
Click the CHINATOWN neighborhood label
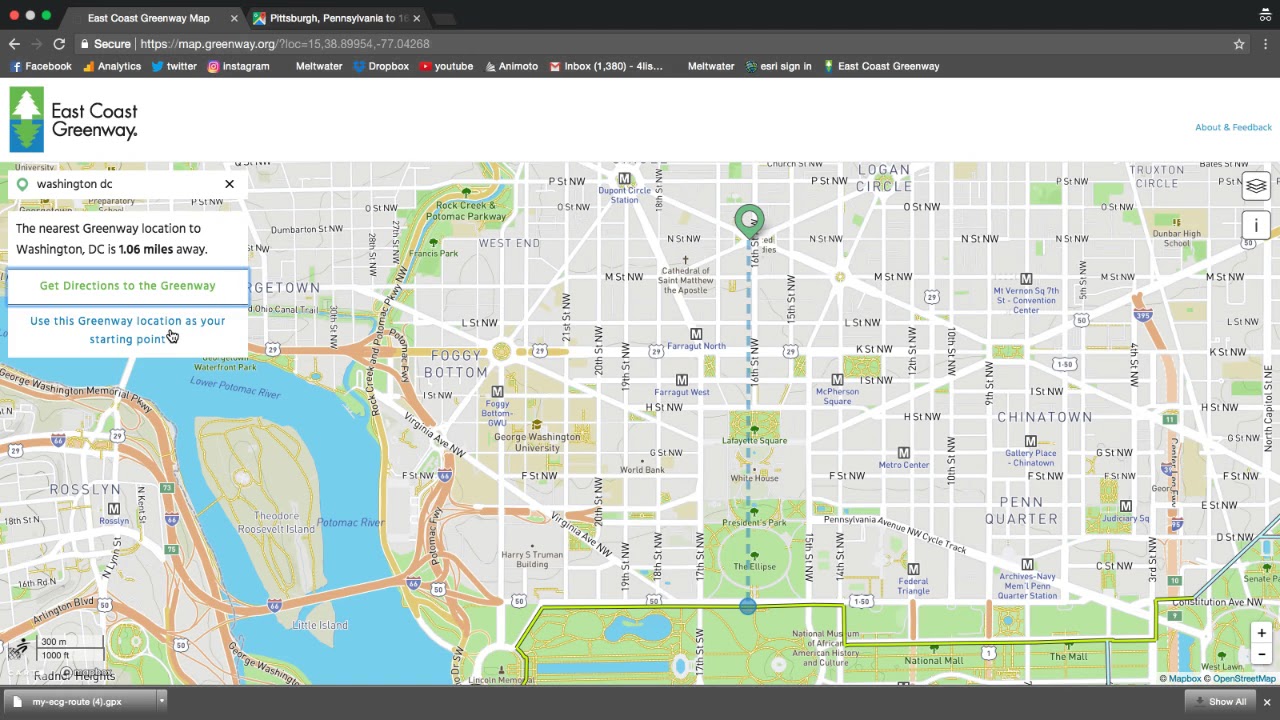pos(1044,417)
